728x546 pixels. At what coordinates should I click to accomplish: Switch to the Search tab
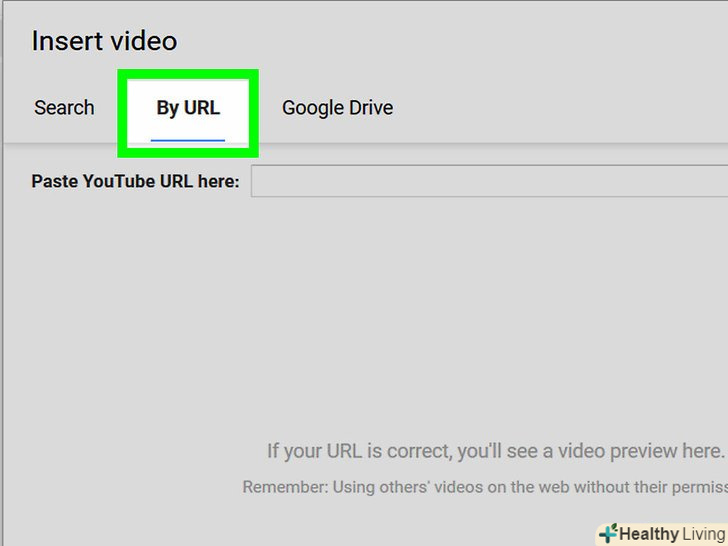[x=64, y=108]
